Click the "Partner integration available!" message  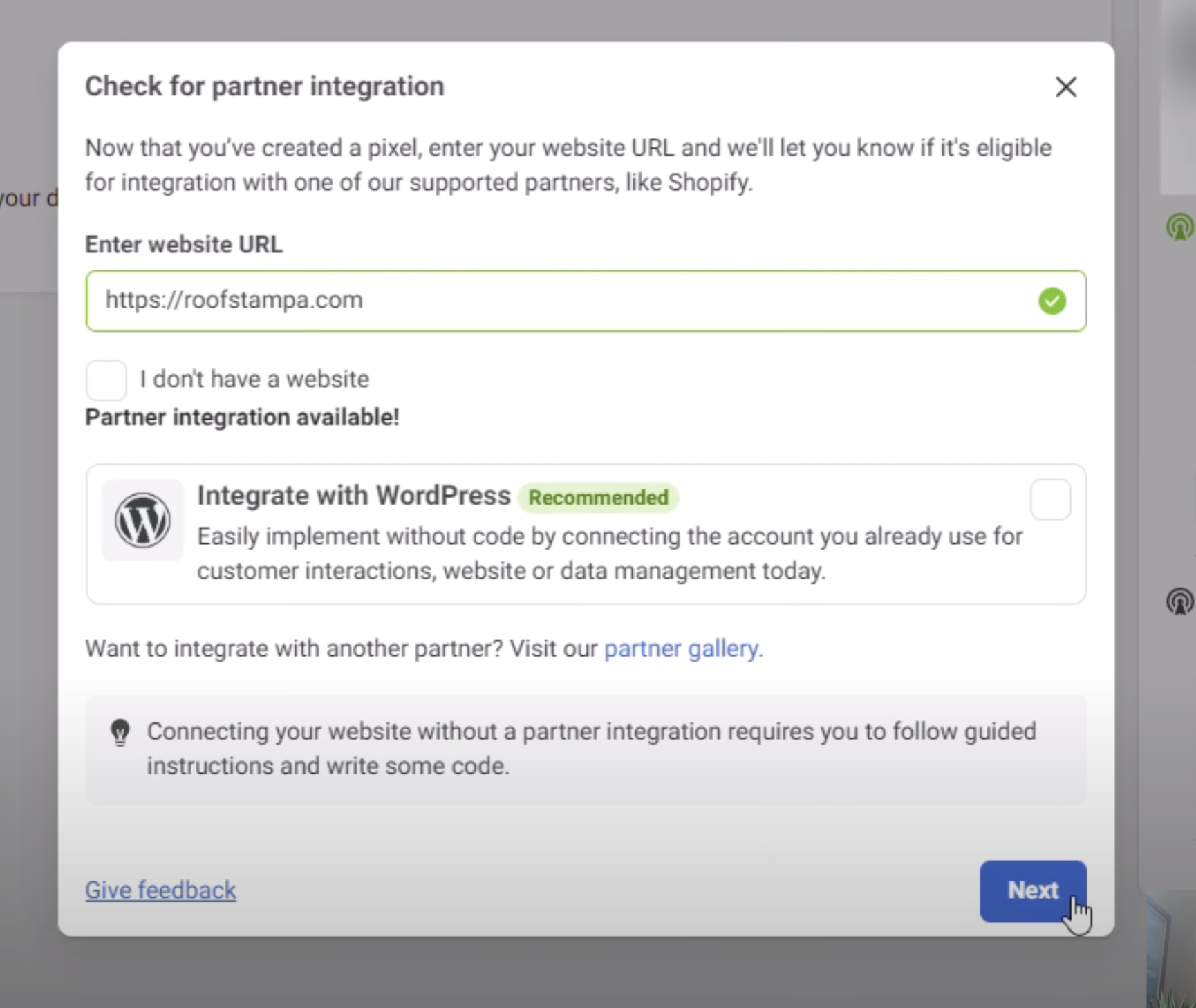(x=242, y=418)
